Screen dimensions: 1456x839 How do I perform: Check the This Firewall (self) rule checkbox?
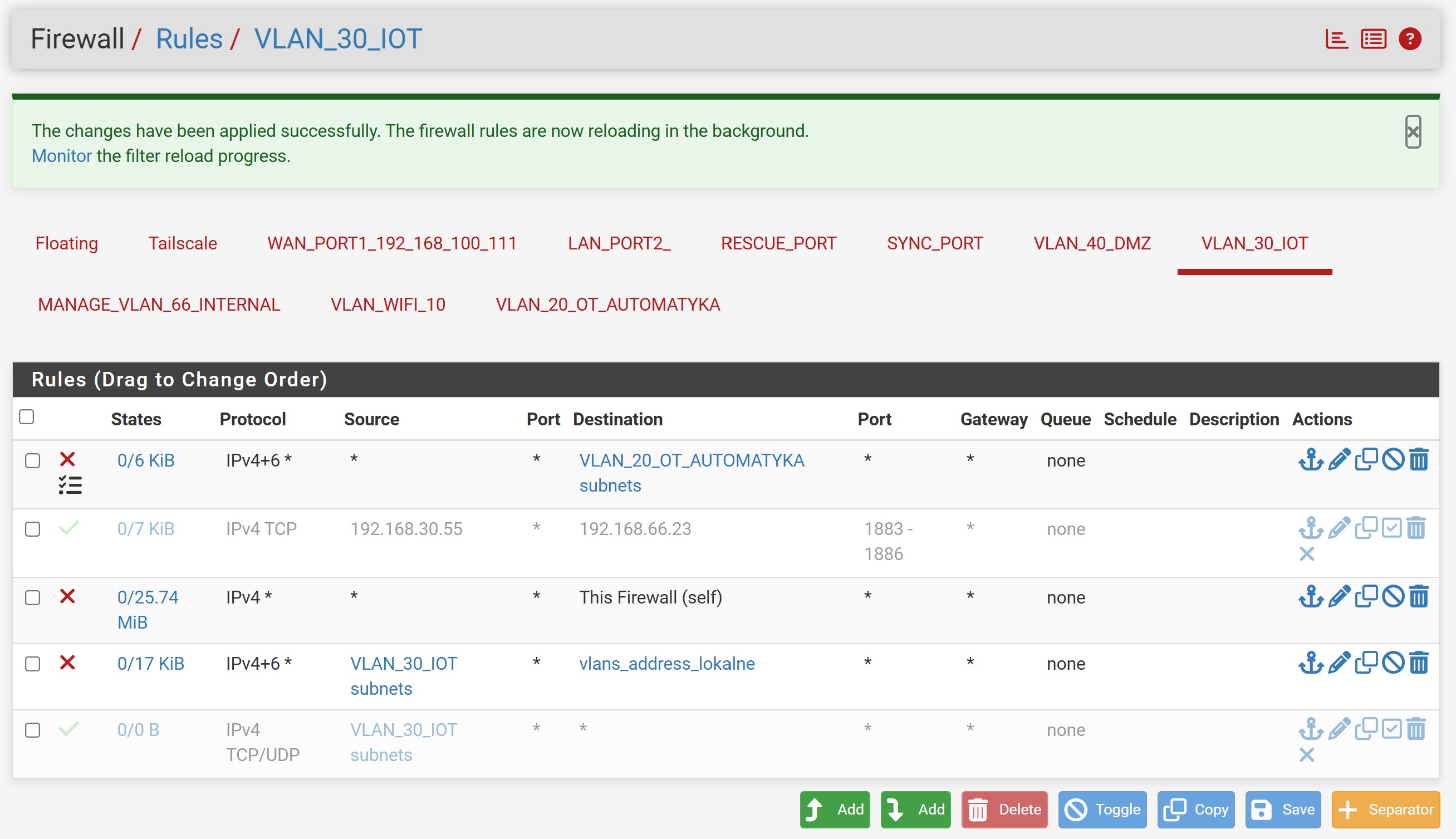33,597
